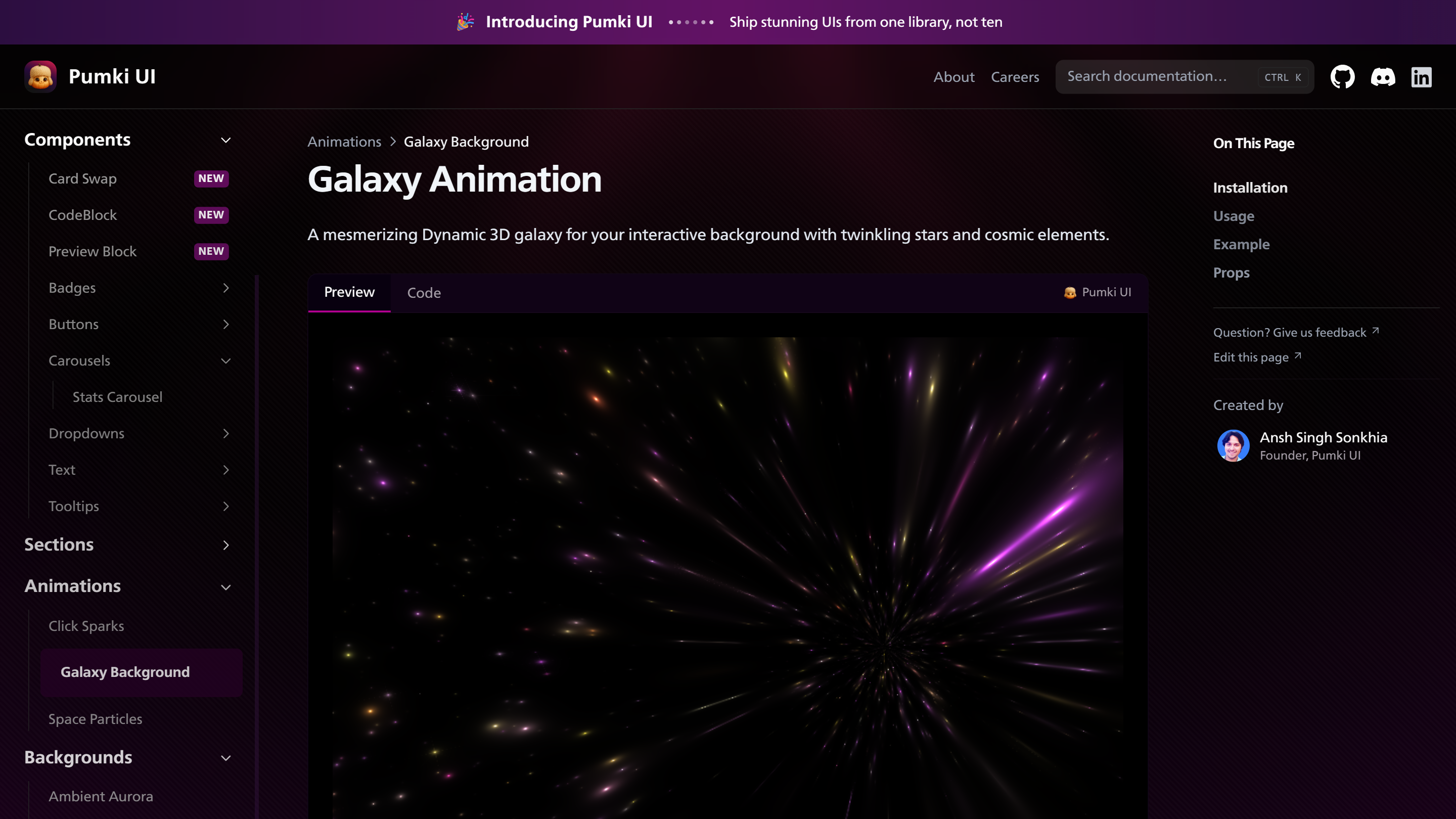Open the Careers page link

pyautogui.click(x=1015, y=77)
